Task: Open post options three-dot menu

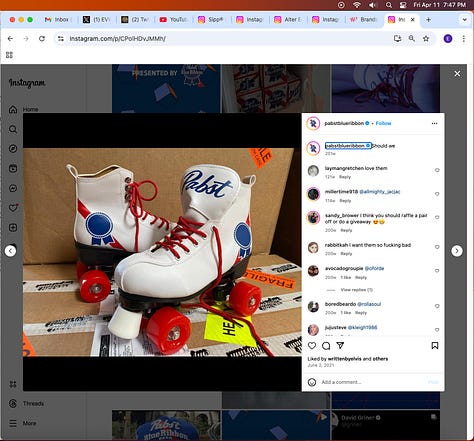Action: tap(434, 123)
